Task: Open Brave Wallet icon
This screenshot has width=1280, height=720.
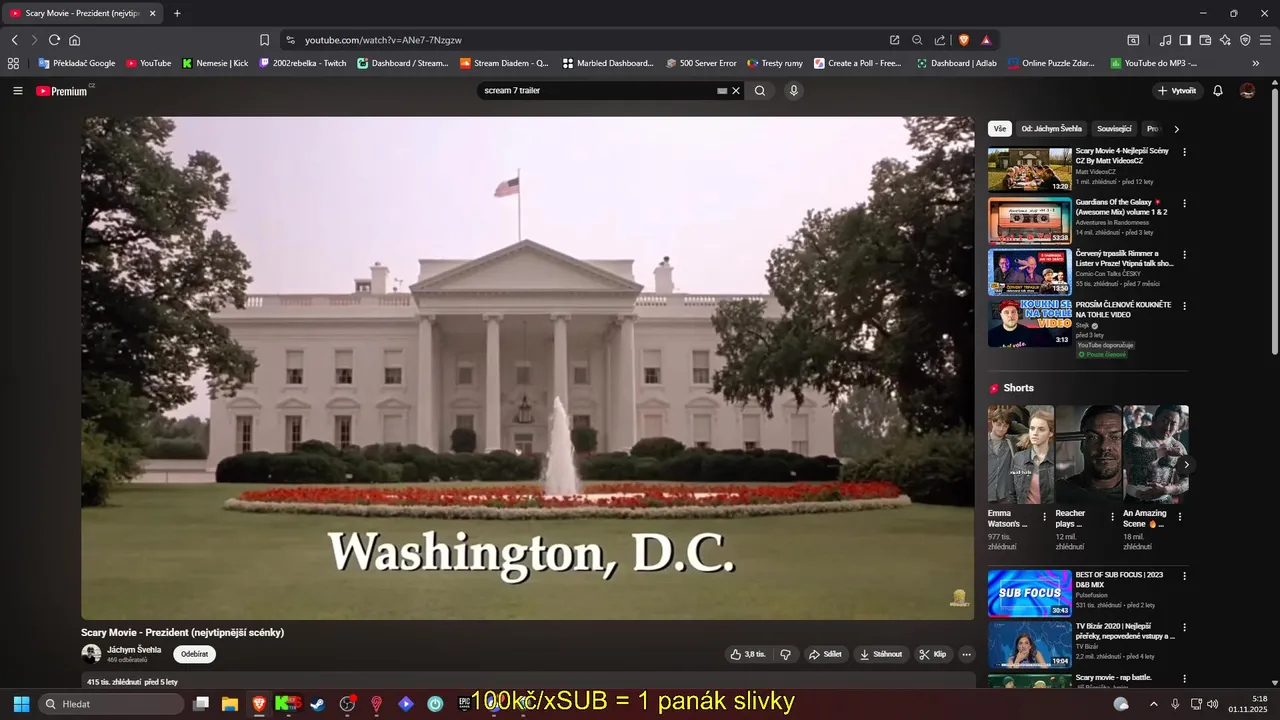Action: pyautogui.click(x=1205, y=40)
